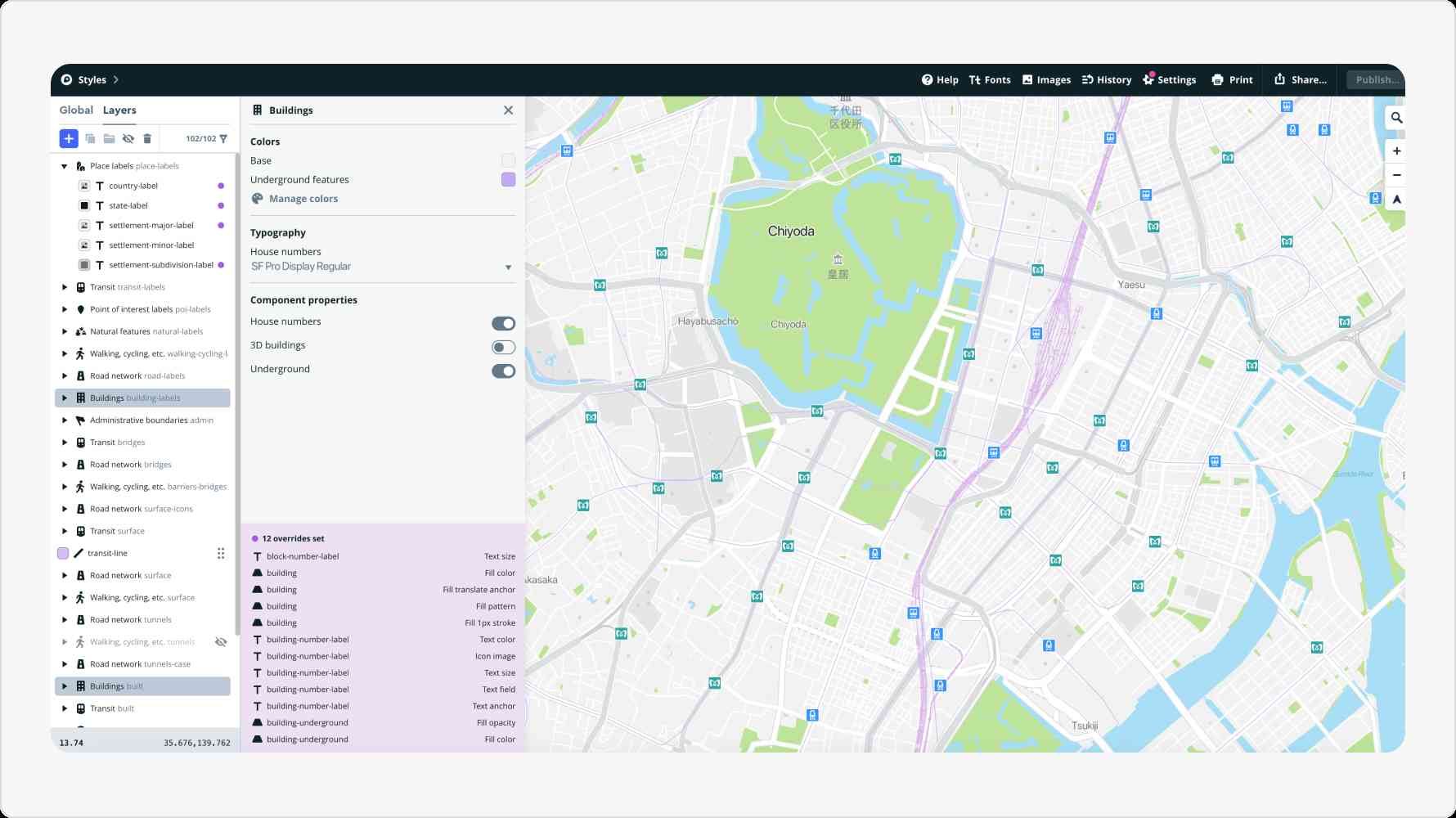This screenshot has width=1456, height=818.
Task: Switch to the Global tab
Action: [x=76, y=110]
